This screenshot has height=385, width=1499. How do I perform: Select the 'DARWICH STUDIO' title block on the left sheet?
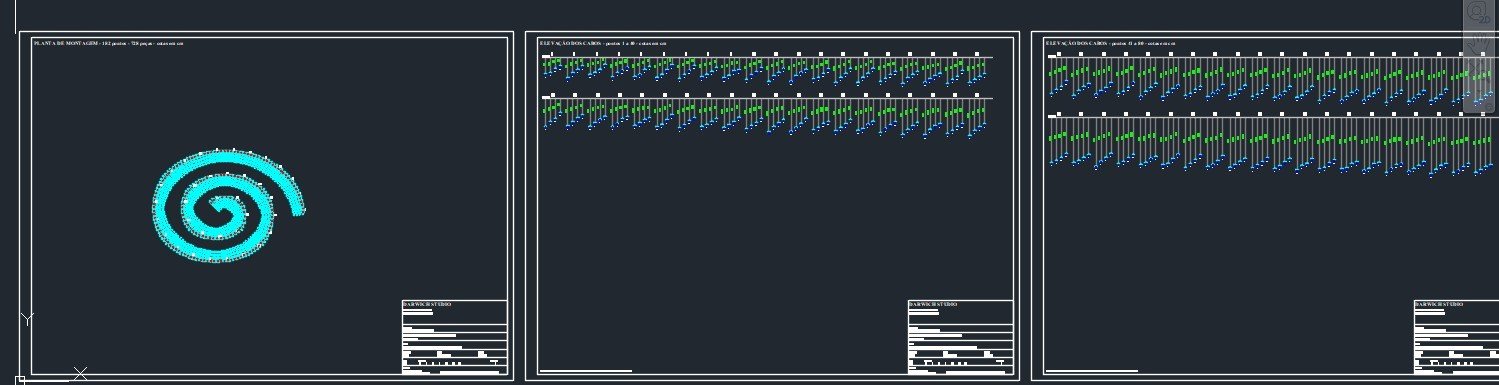tap(454, 337)
